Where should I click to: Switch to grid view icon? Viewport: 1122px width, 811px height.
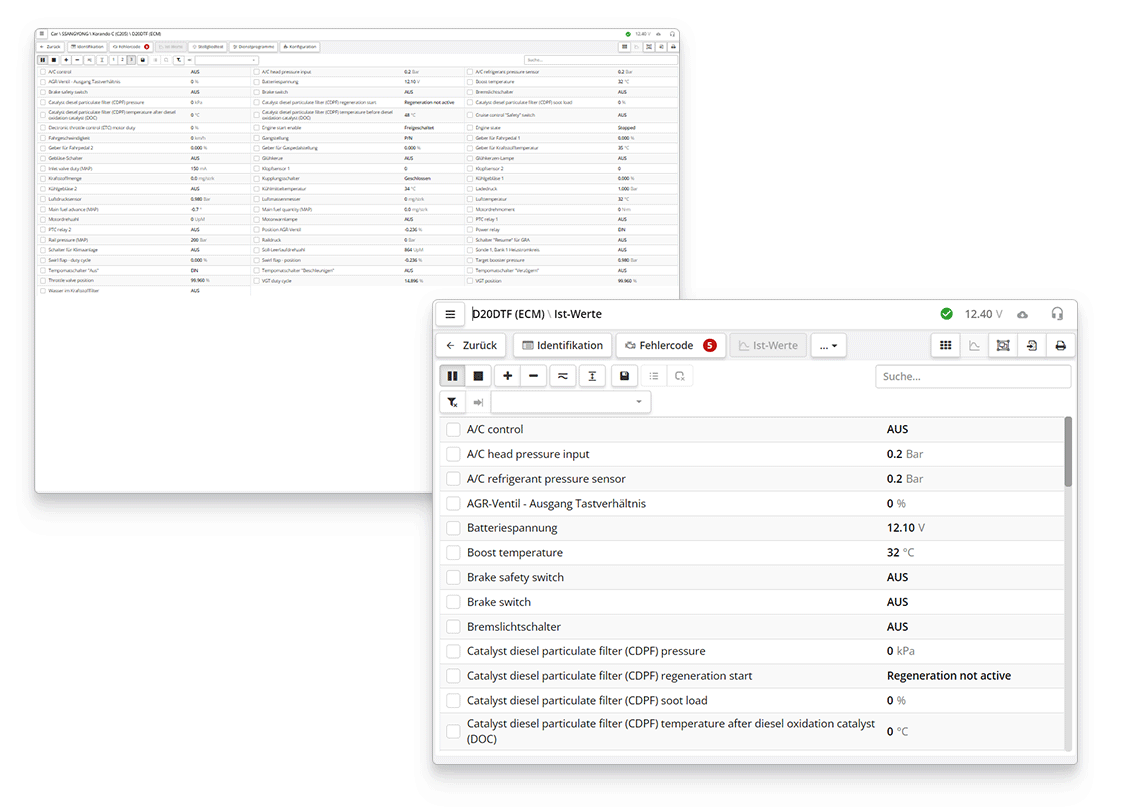click(x=944, y=345)
